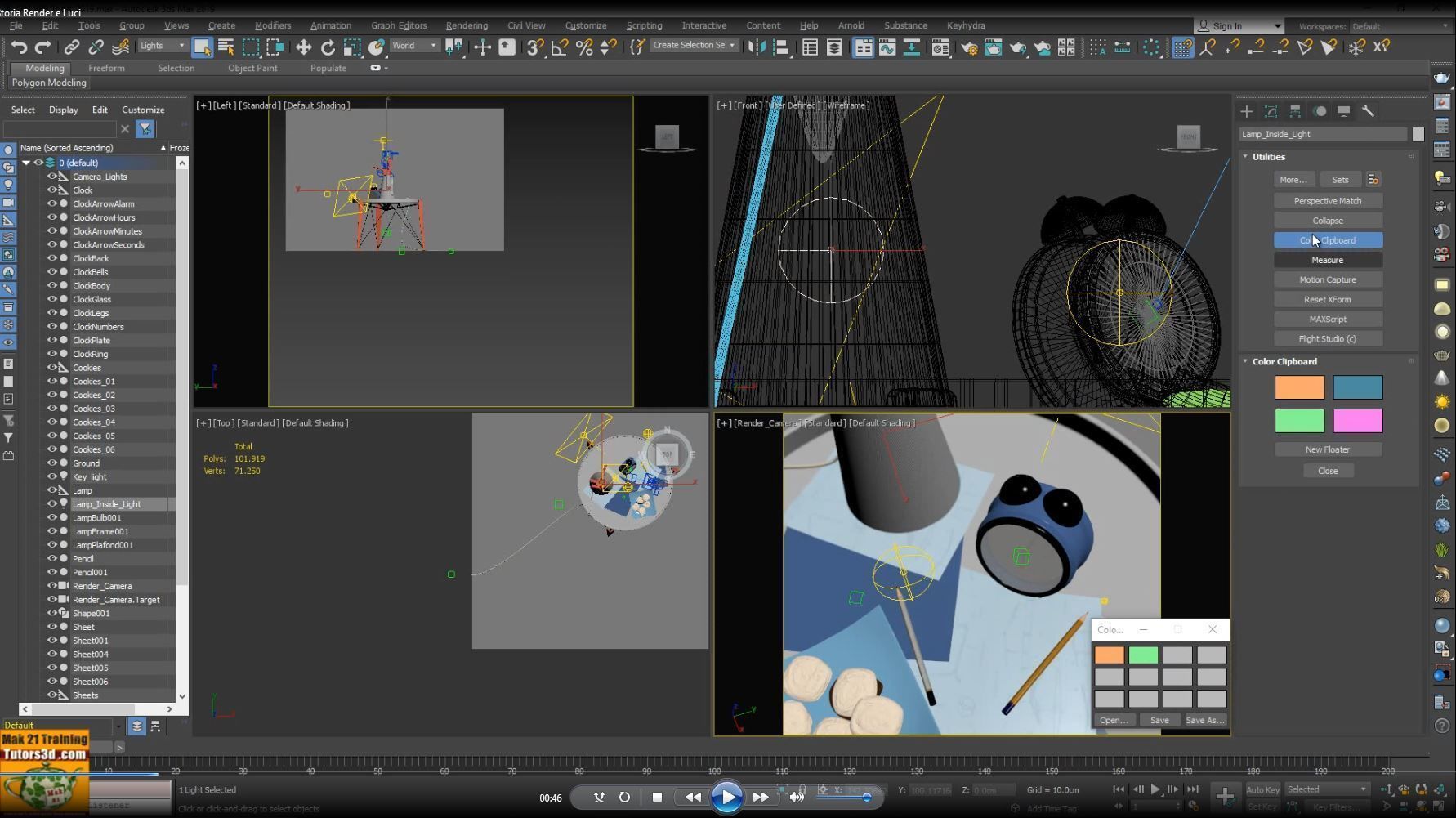This screenshot has width=1456, height=818.
Task: Click Open... in the color floater
Action: tap(1114, 721)
